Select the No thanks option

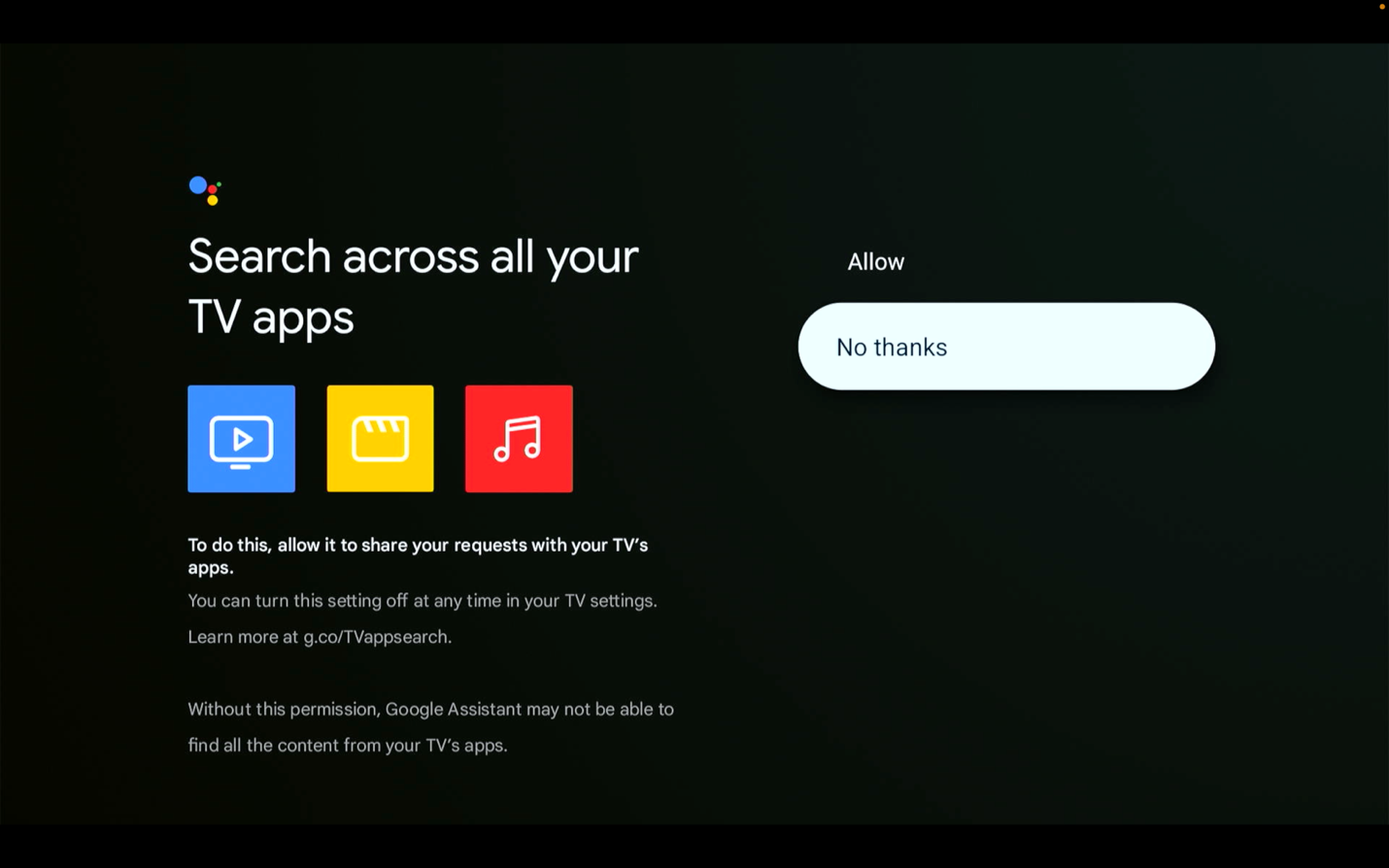pos(1006,347)
